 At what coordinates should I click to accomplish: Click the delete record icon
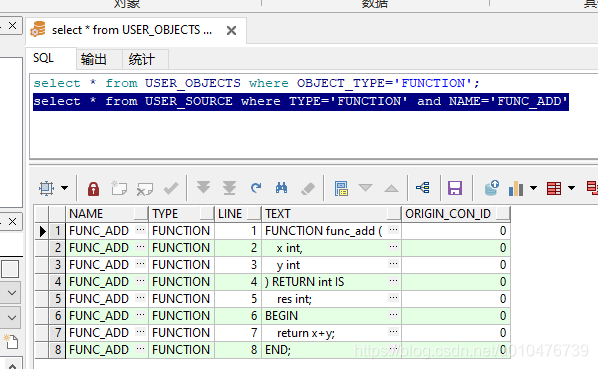click(145, 188)
